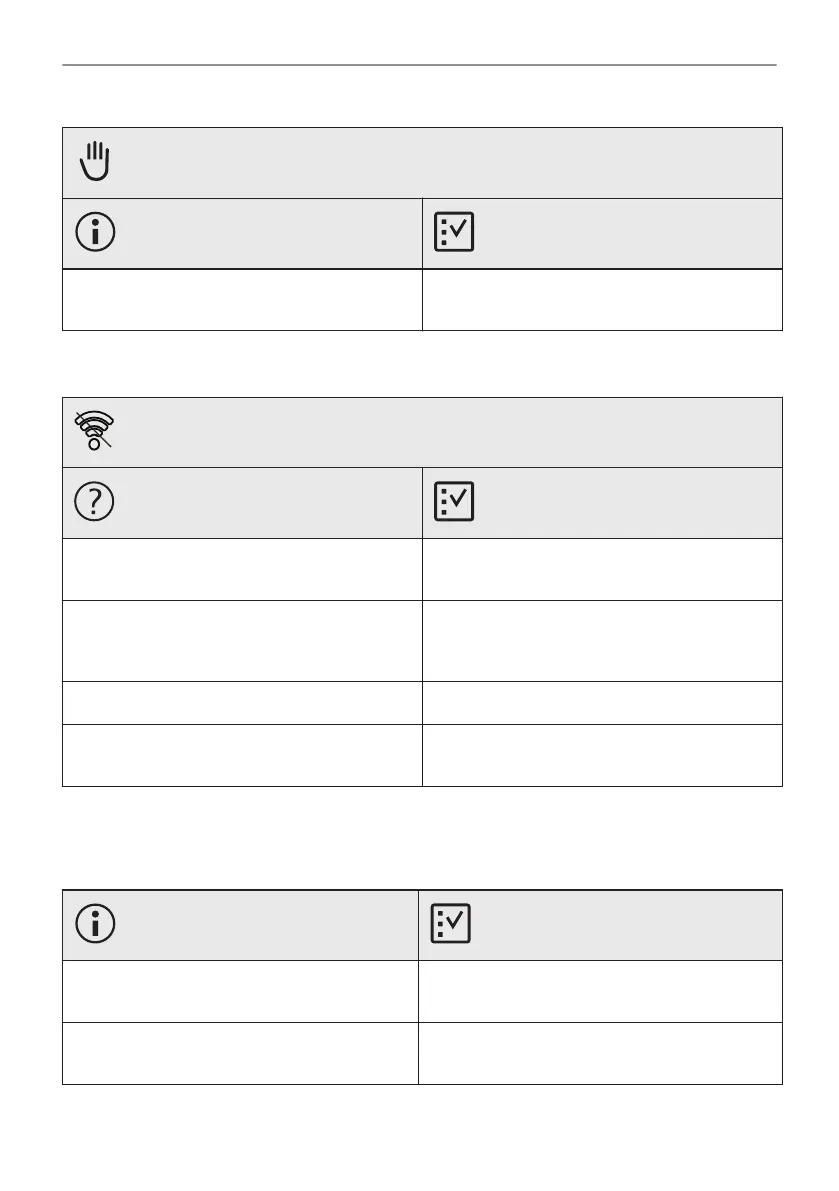Click the info icon beside the hand table
The width and height of the screenshot is (839, 1191).
pos(95,233)
